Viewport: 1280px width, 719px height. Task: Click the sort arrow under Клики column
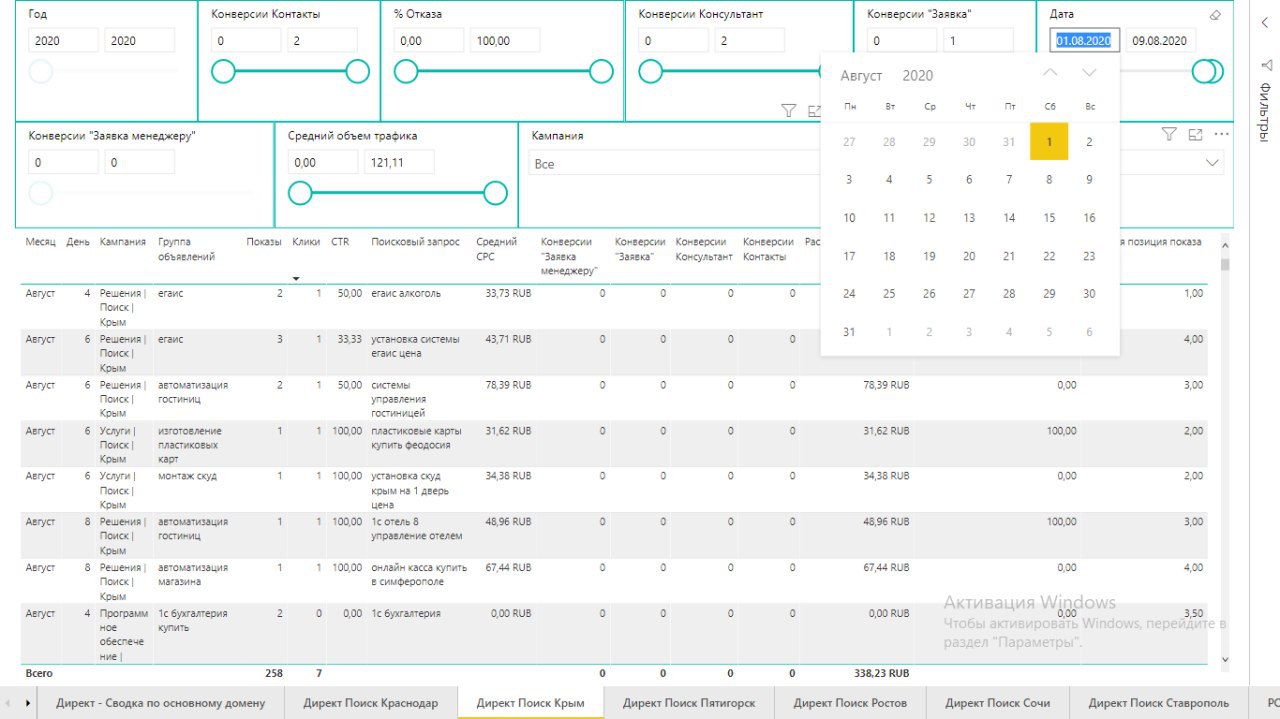click(296, 278)
